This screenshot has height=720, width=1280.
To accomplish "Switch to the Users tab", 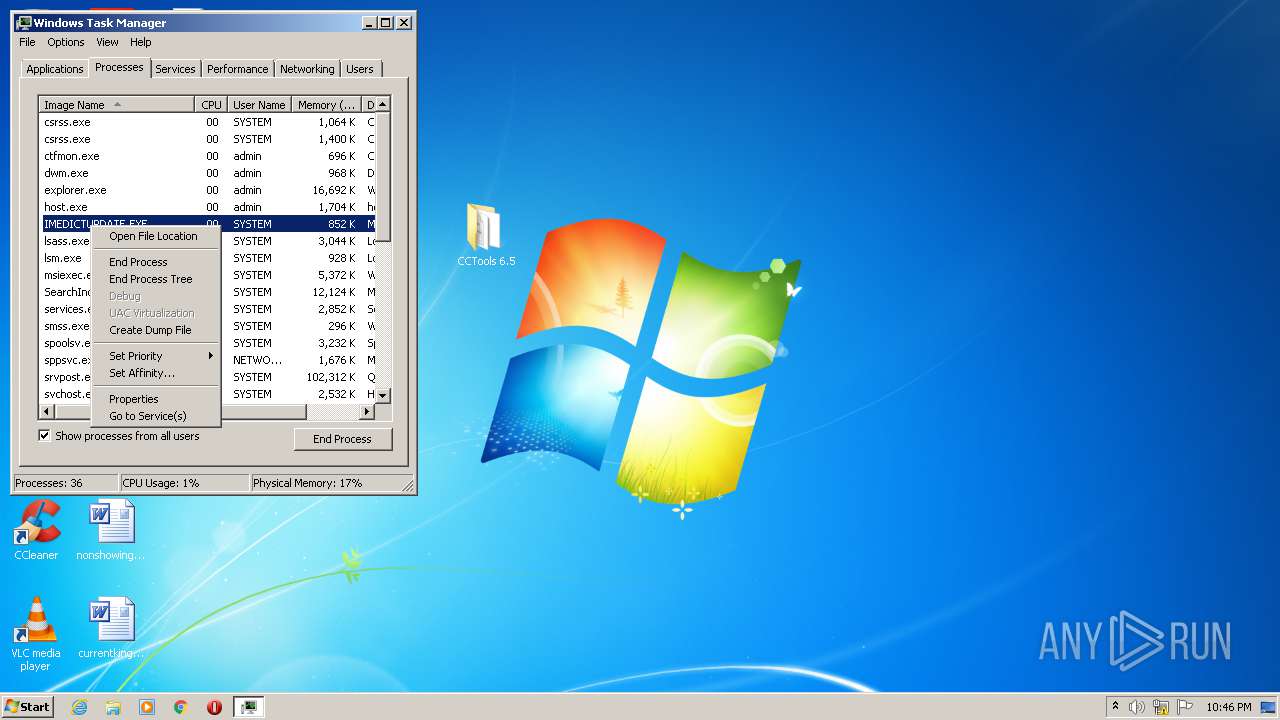I will 360,69.
